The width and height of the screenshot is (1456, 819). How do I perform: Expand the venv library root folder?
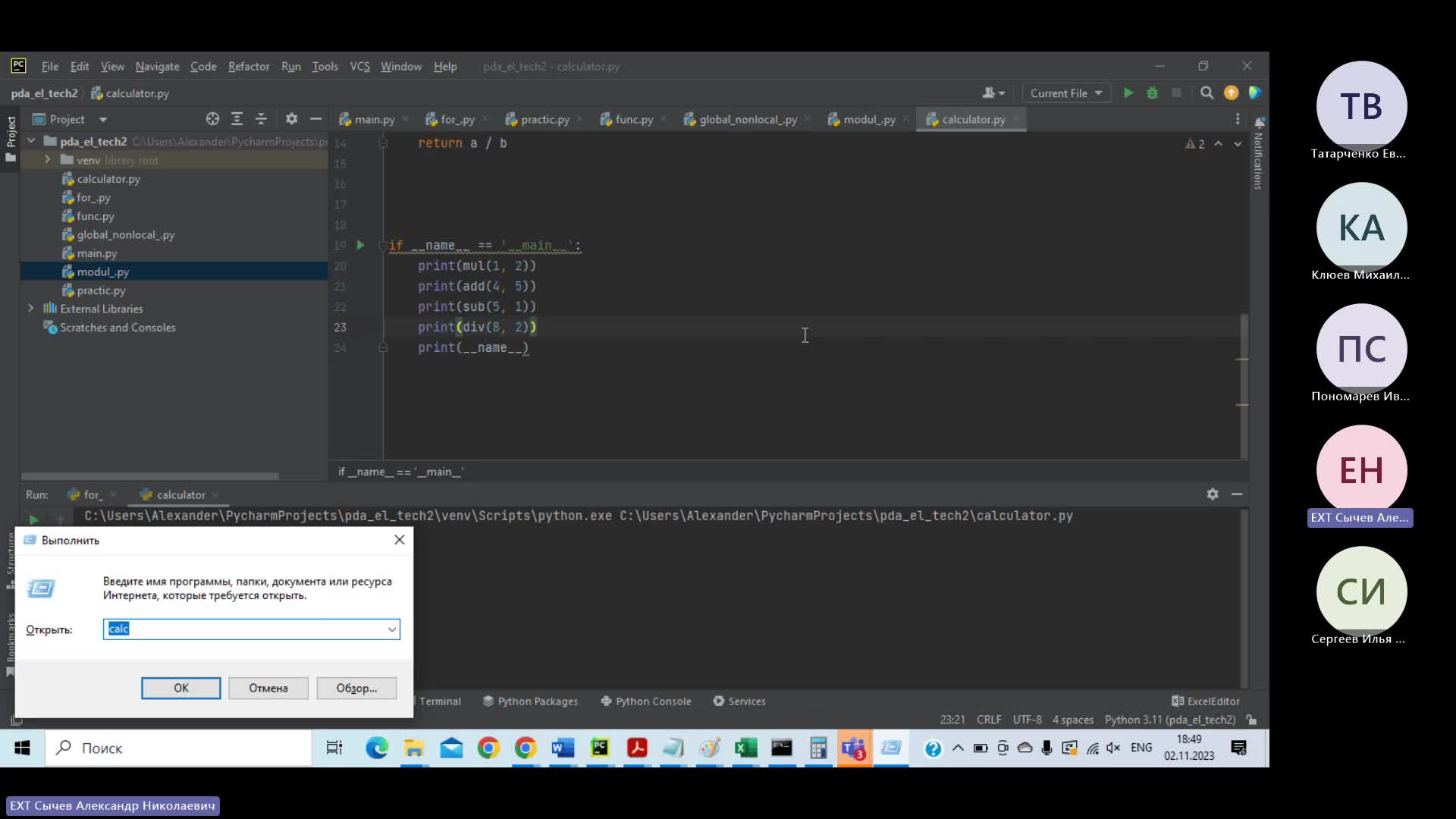(x=47, y=159)
